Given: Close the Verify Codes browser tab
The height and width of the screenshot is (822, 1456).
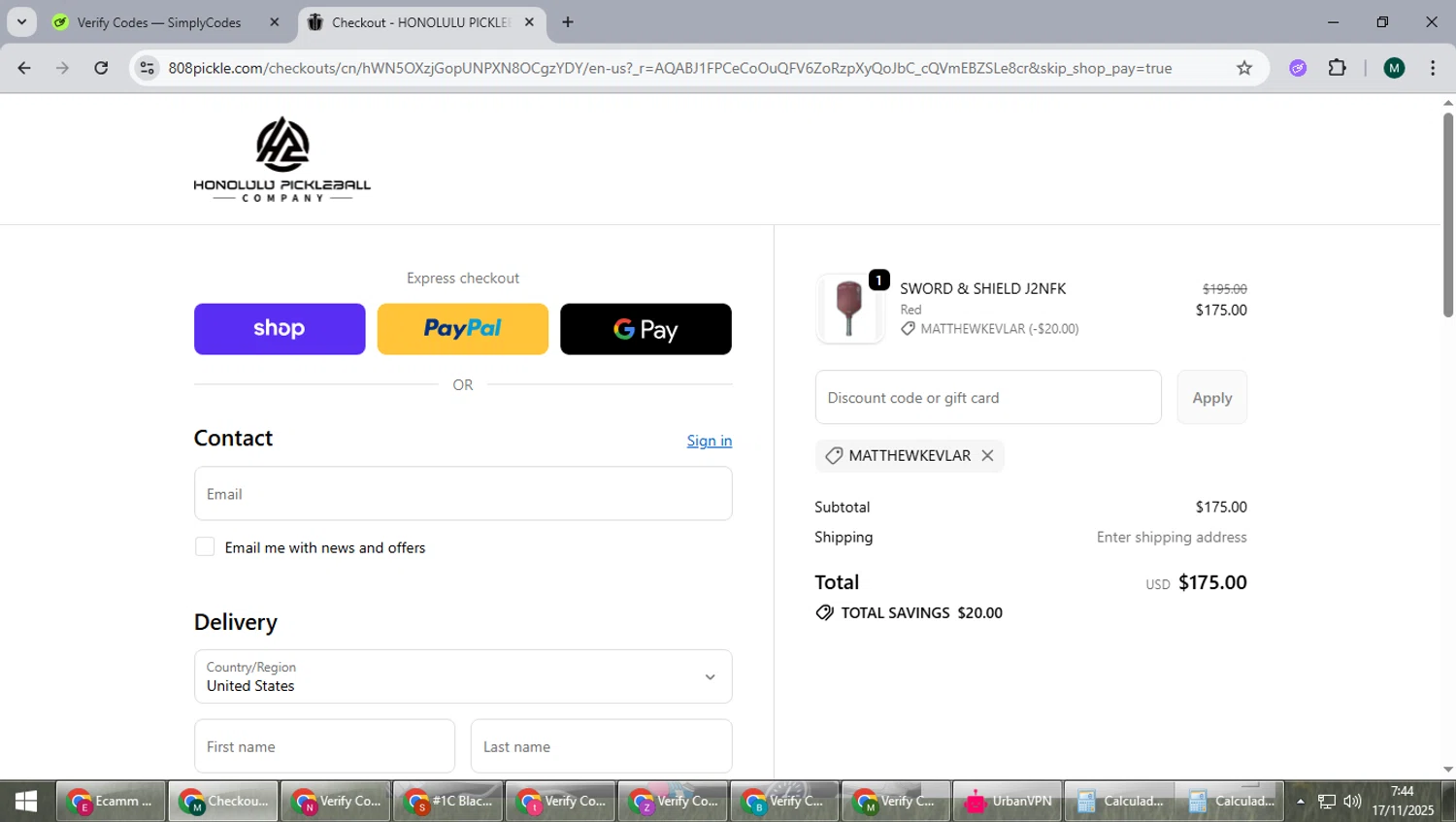Looking at the screenshot, I should point(275,22).
